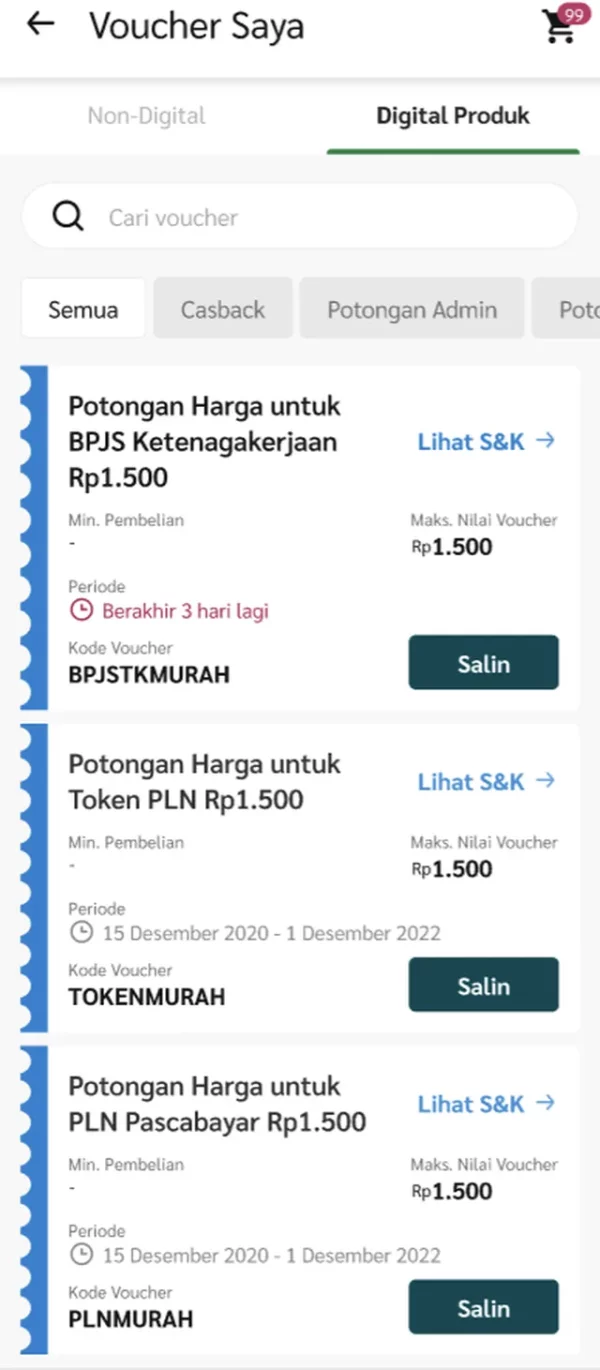The height and width of the screenshot is (1370, 600).
Task: Select the Semua filter chip
Action: pyautogui.click(x=83, y=309)
